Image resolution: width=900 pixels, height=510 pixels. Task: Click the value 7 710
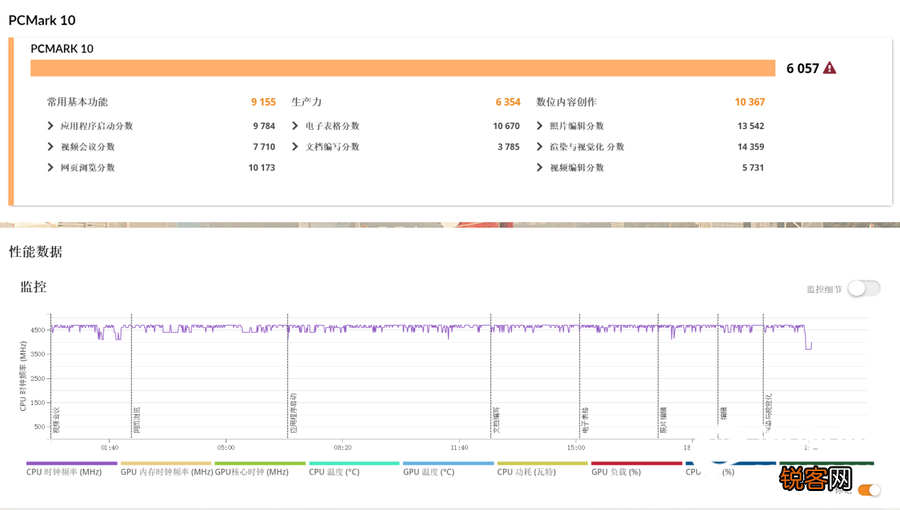[264, 147]
